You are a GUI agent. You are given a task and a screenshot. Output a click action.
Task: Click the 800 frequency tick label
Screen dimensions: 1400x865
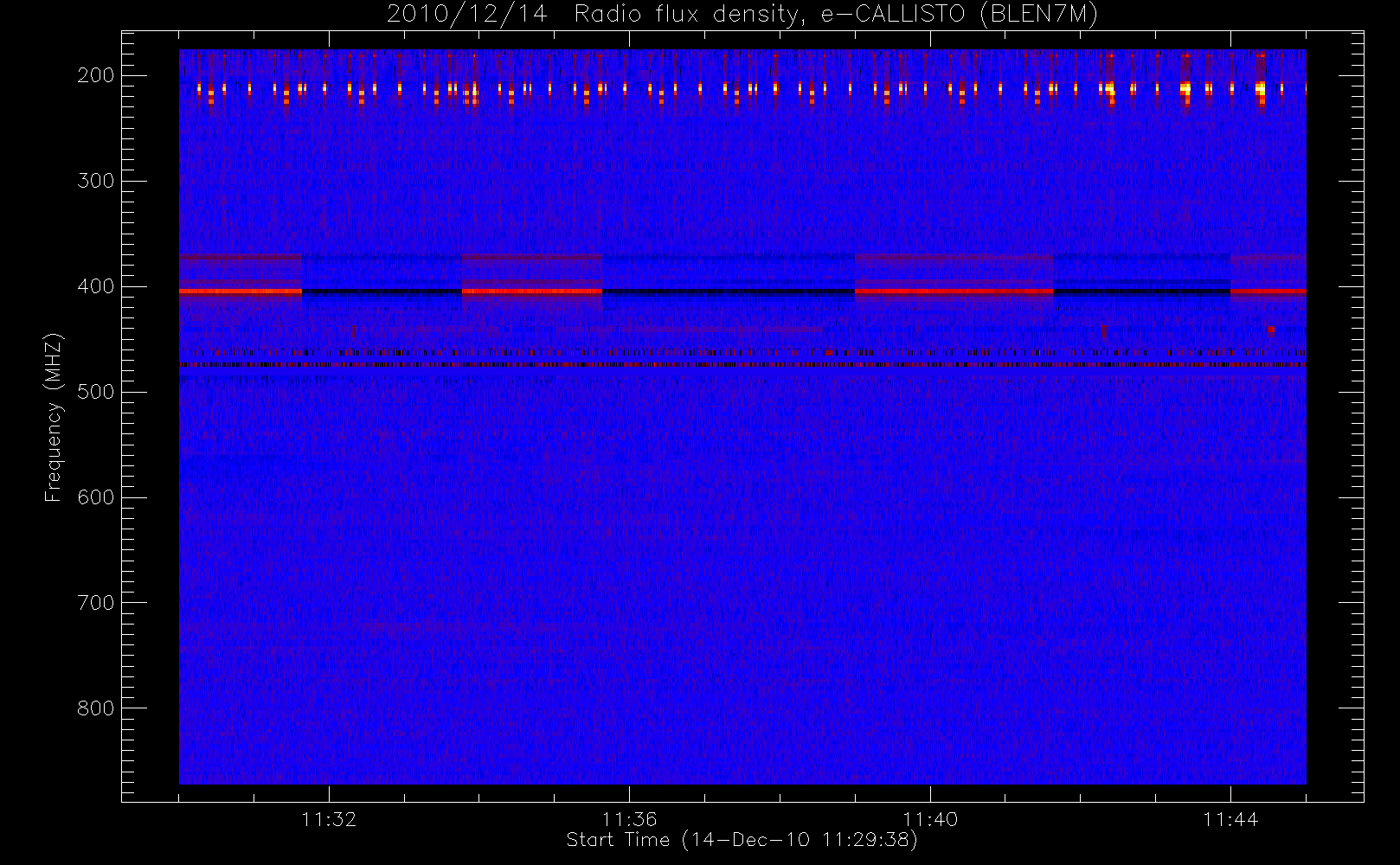[x=96, y=708]
